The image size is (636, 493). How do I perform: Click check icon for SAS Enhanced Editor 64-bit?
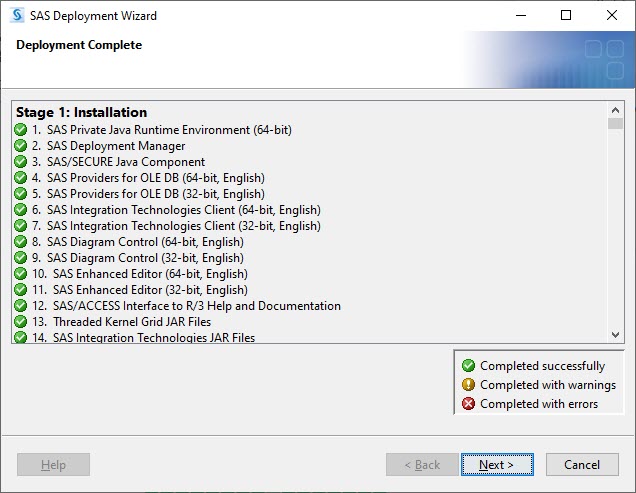[x=20, y=274]
